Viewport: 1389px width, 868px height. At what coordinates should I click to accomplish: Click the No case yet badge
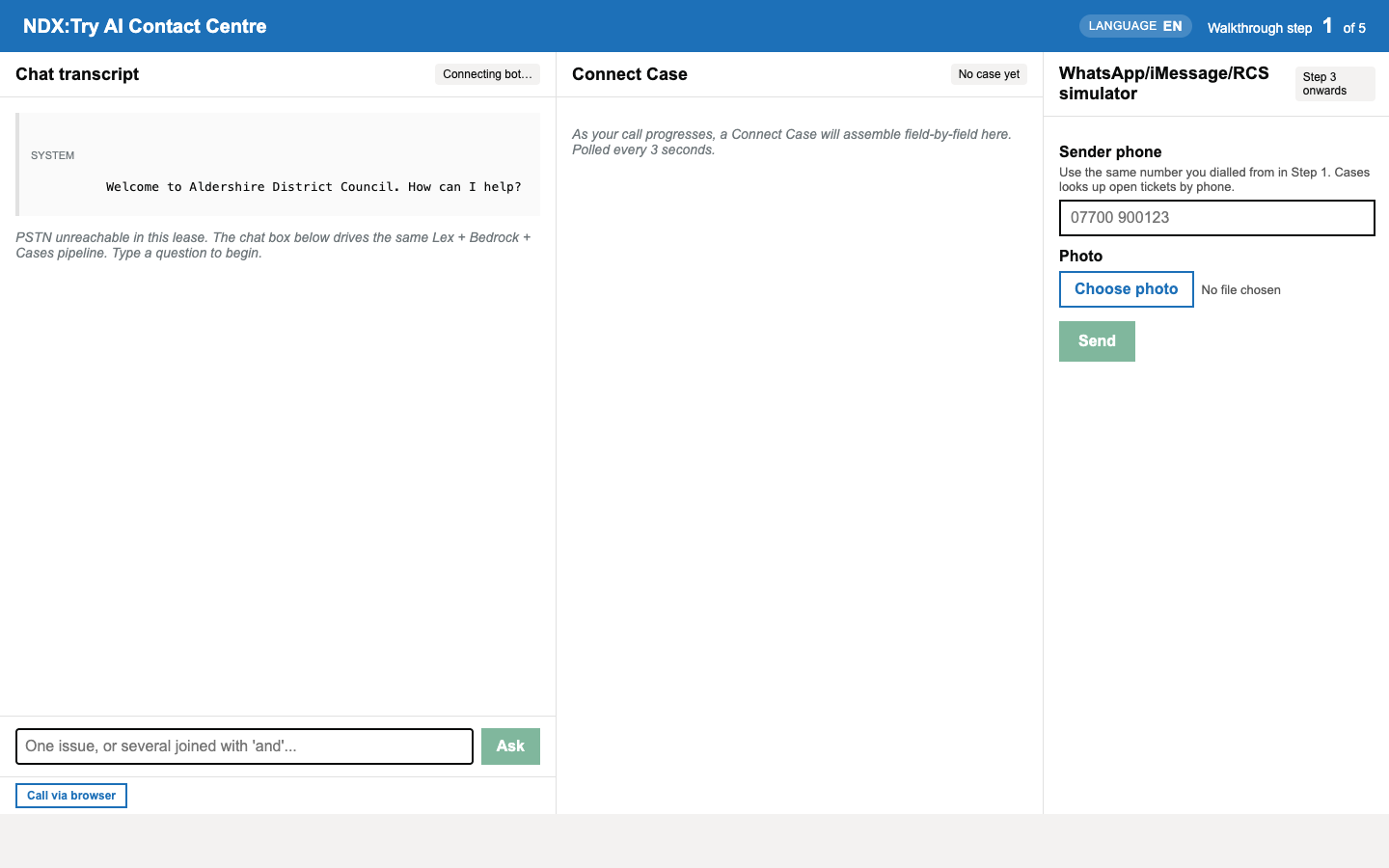[x=989, y=74]
